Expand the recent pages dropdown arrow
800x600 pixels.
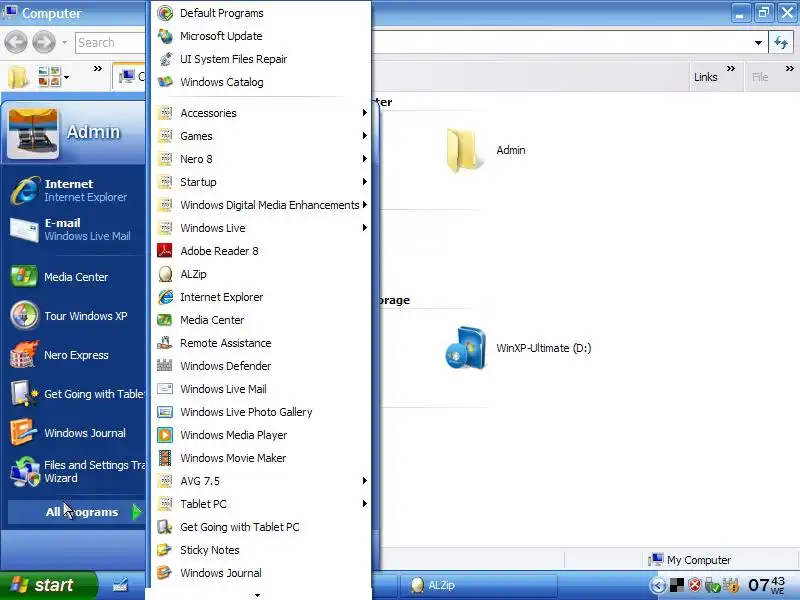tap(64, 42)
